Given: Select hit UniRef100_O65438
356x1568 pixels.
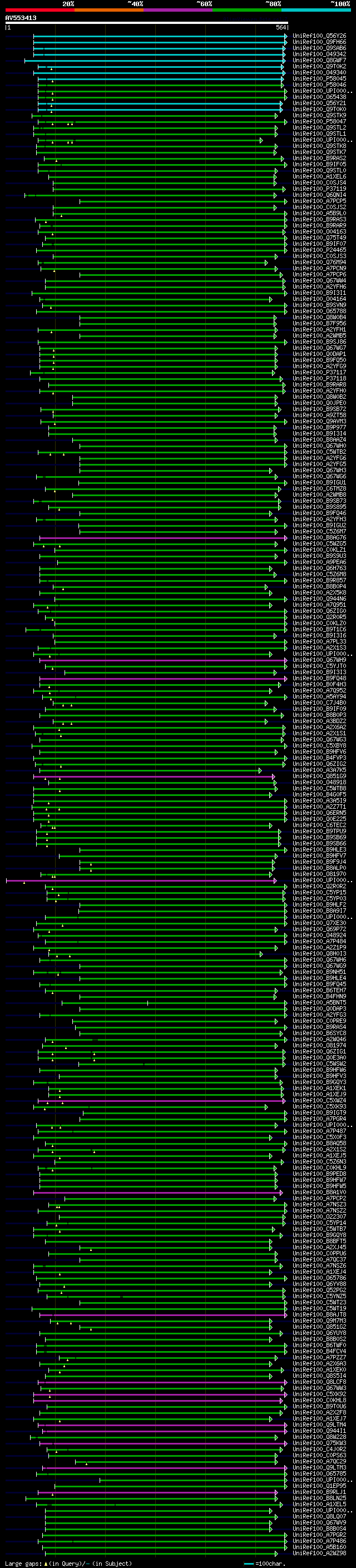Looking at the screenshot, I should tap(319, 97).
